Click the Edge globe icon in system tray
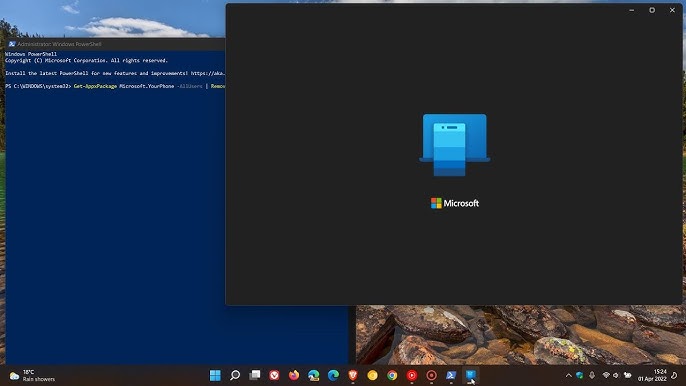The width and height of the screenshot is (686, 386). 580,375
